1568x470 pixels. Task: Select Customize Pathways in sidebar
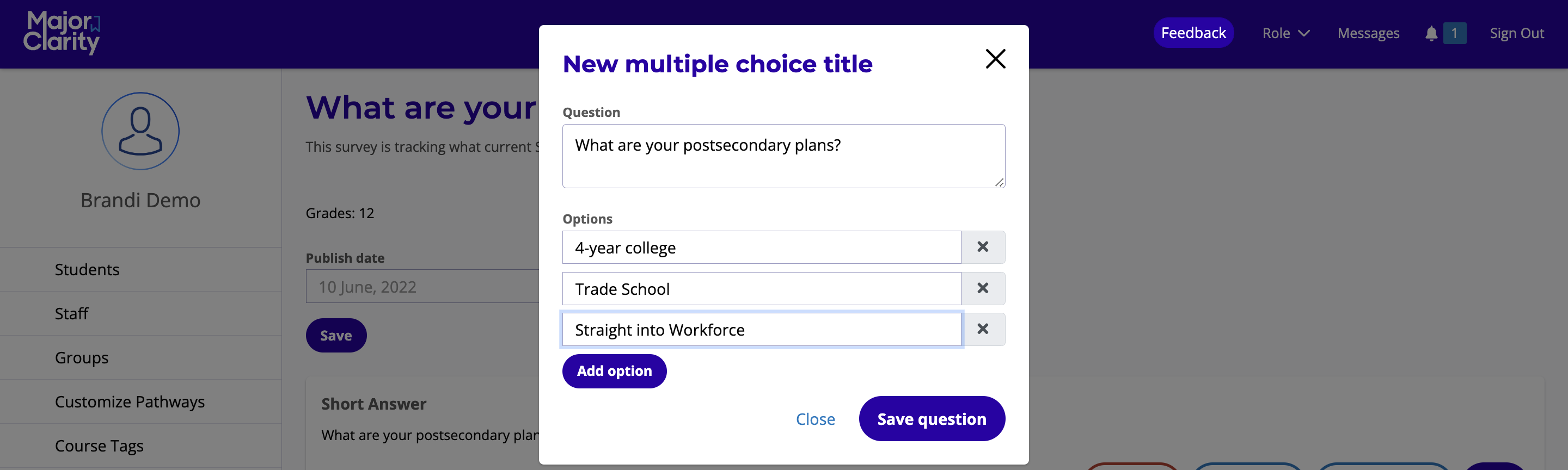[x=130, y=402]
